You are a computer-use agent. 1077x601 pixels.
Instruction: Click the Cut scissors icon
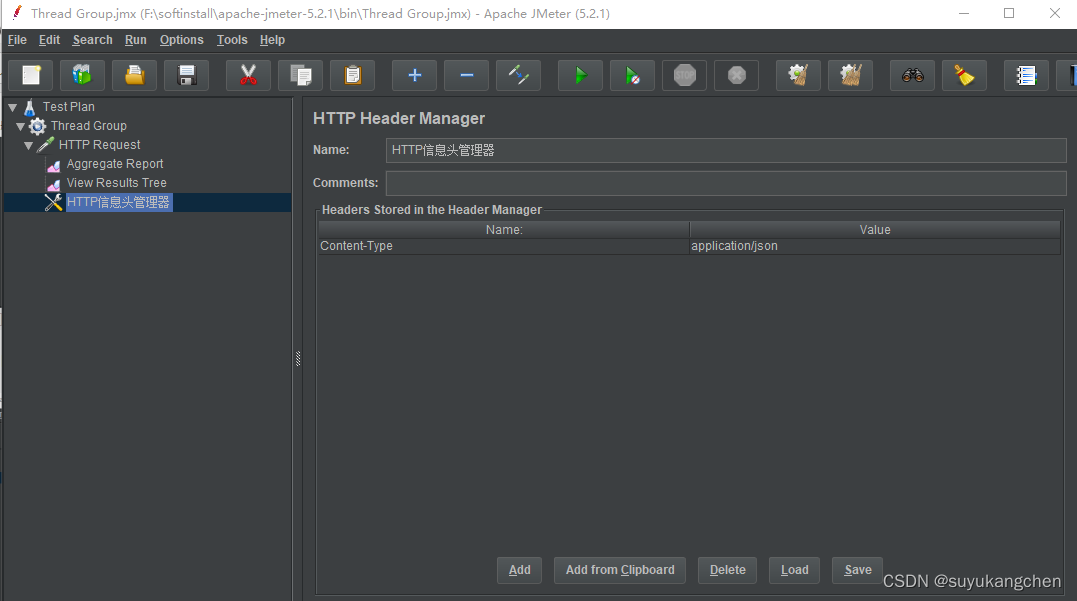[249, 76]
